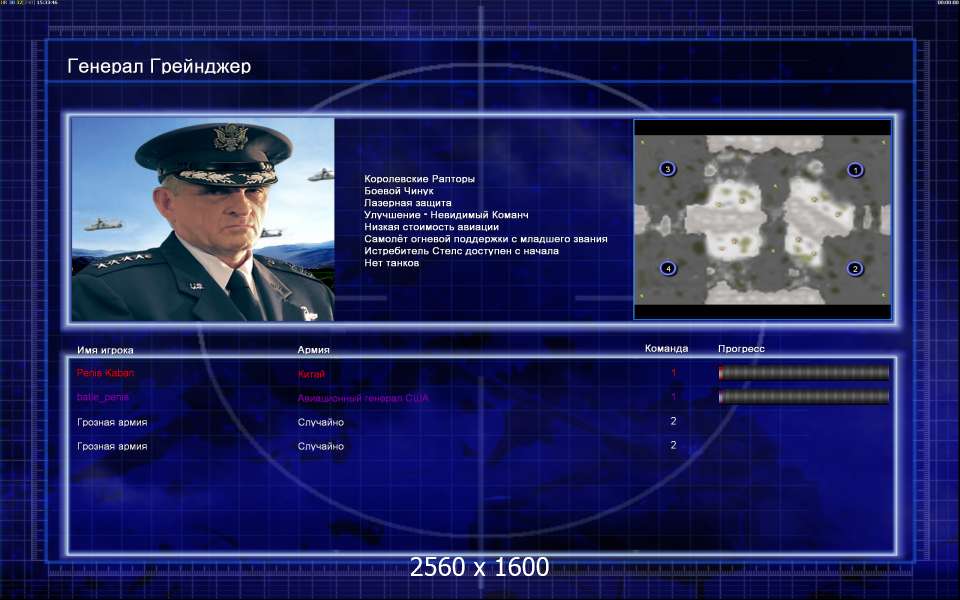This screenshot has width=960, height=600.
Task: Click the progress bar in the Китай row
Action: tap(803, 372)
